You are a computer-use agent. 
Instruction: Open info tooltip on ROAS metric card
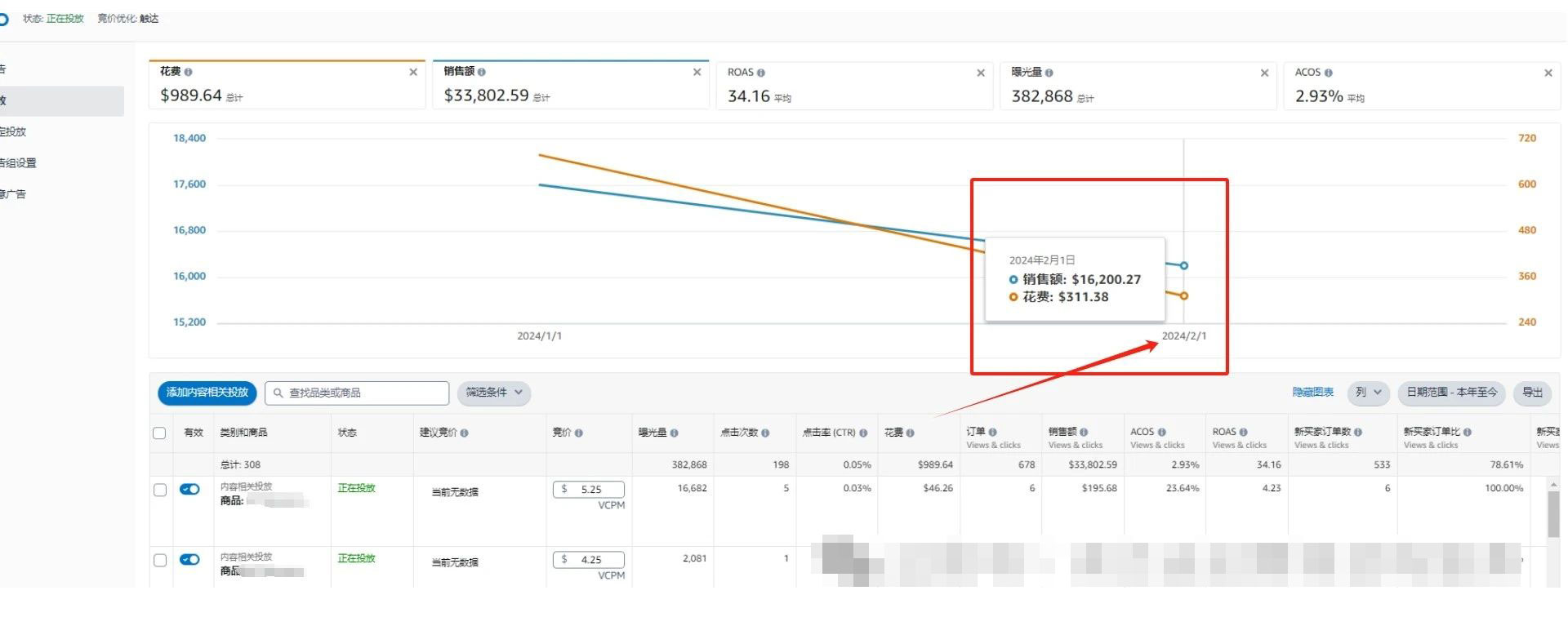click(x=761, y=73)
